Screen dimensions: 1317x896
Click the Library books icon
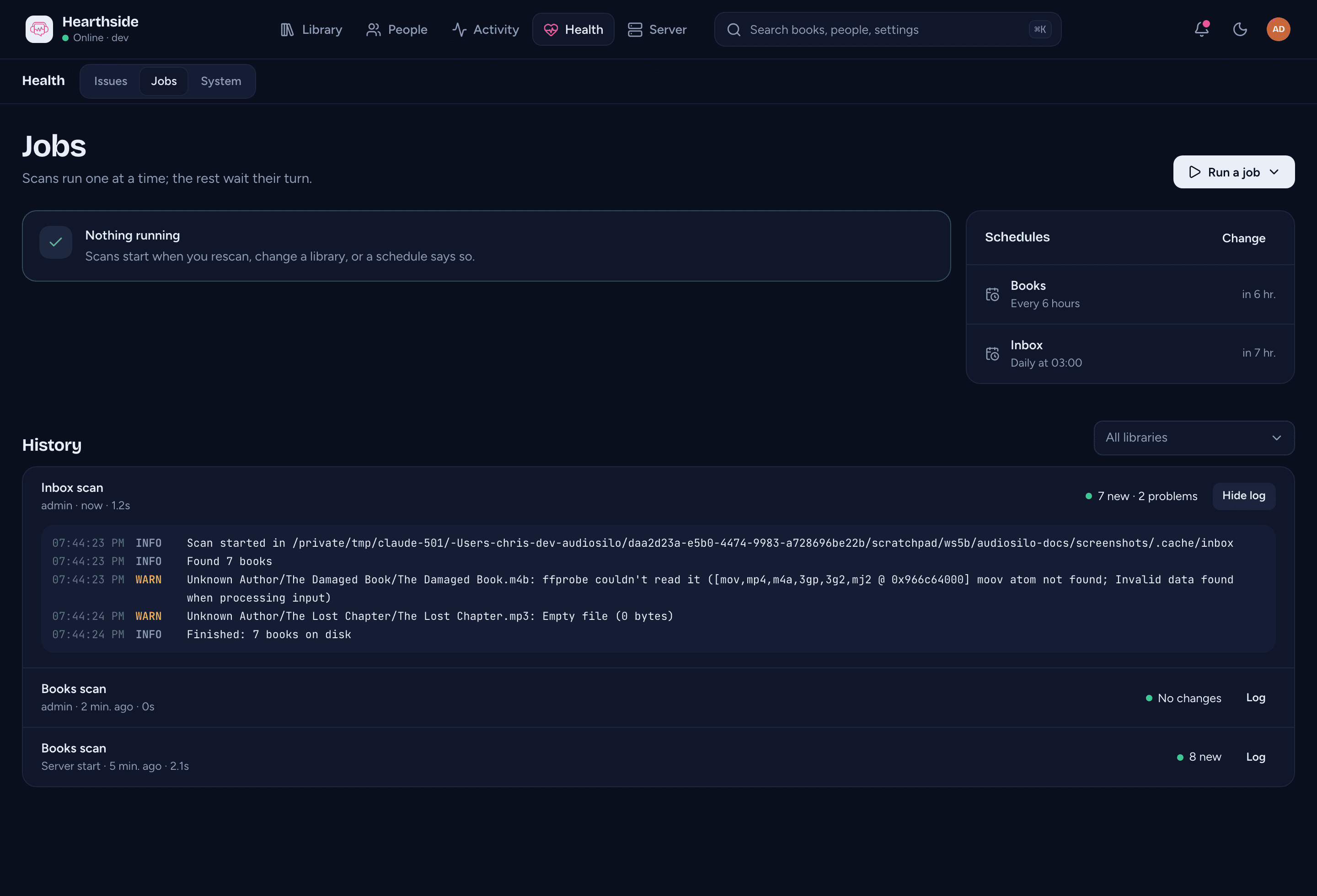pyautogui.click(x=287, y=29)
